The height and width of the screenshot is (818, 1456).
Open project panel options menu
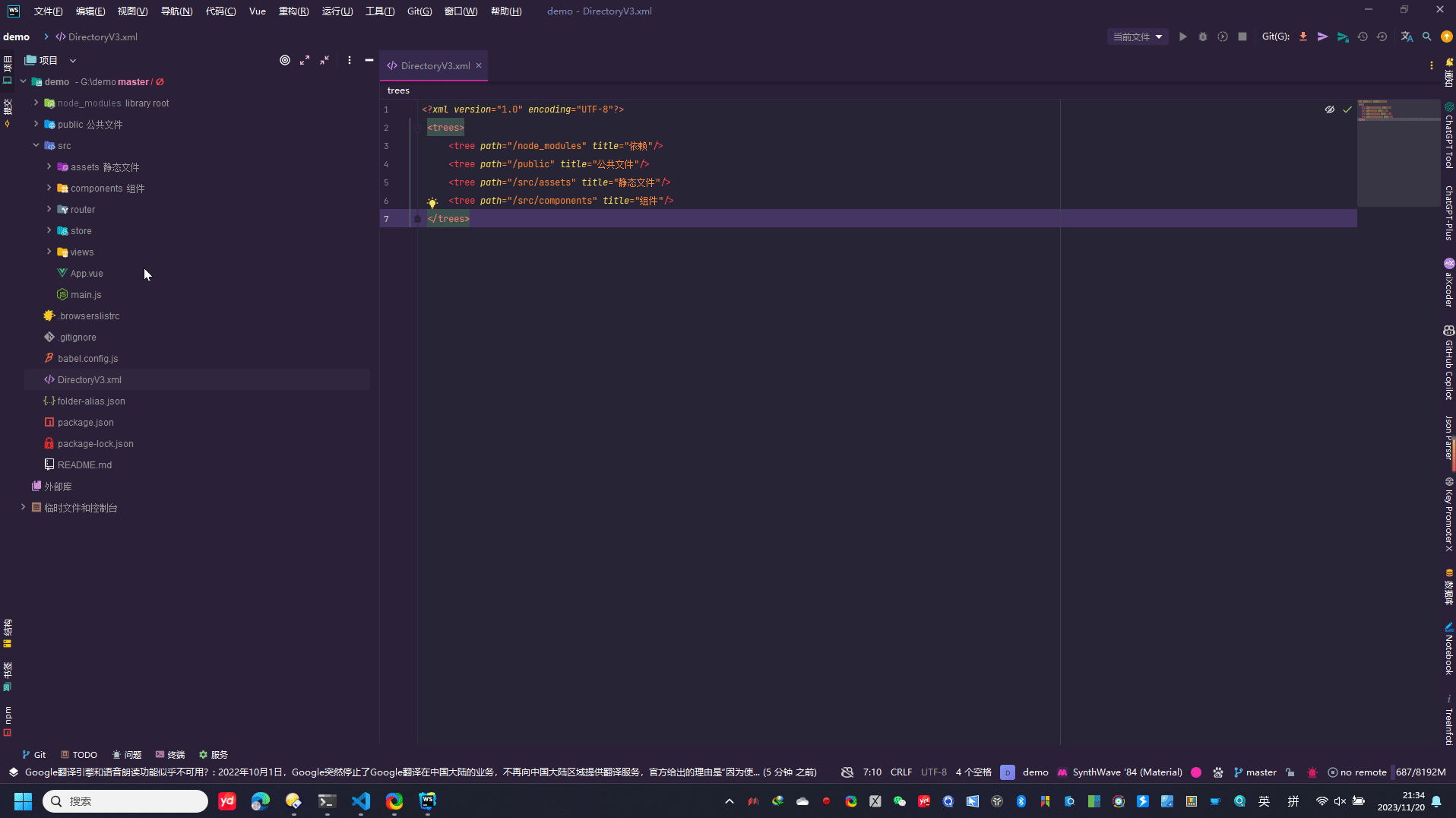tap(350, 60)
